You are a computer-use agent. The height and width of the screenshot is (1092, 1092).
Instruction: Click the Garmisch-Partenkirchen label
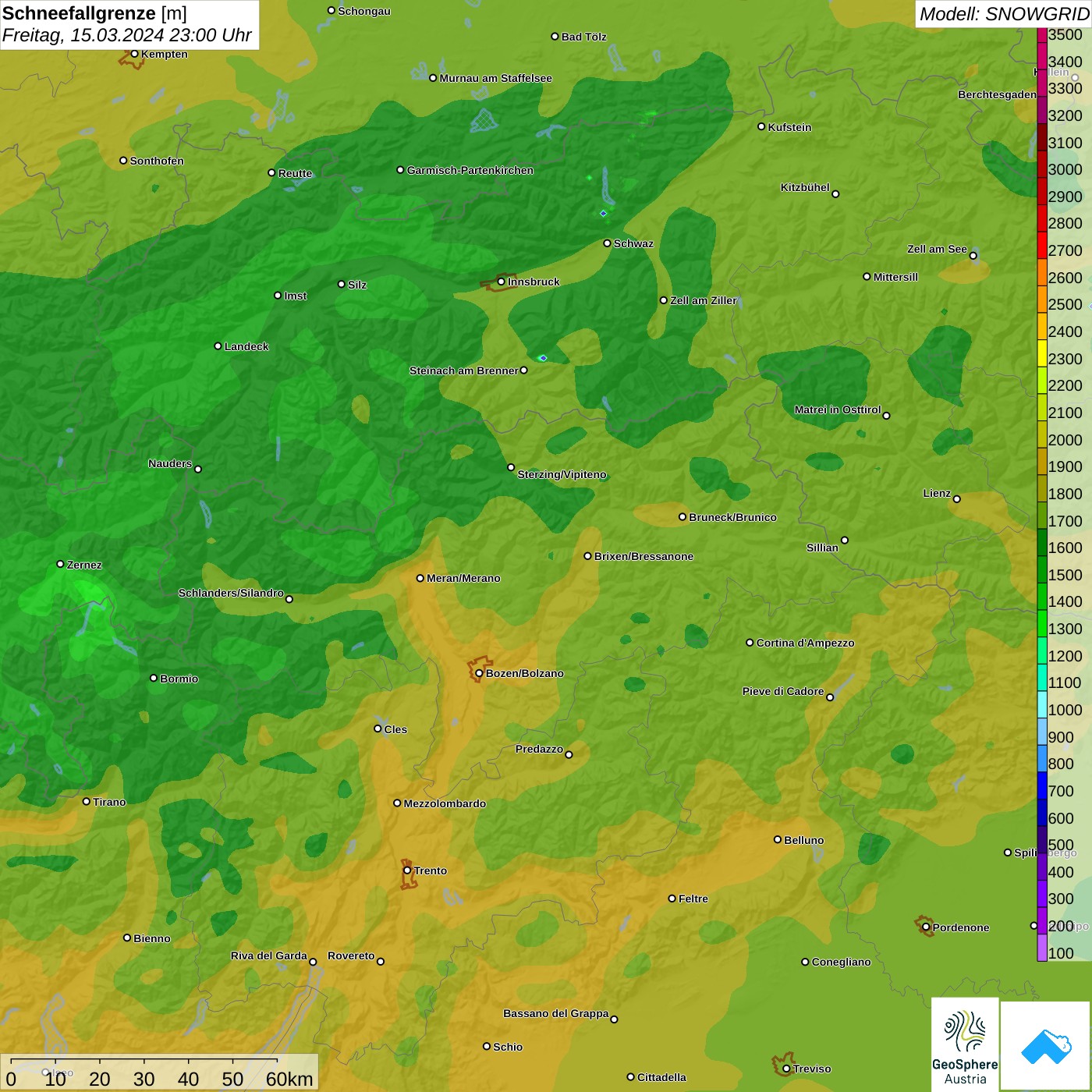coord(470,170)
